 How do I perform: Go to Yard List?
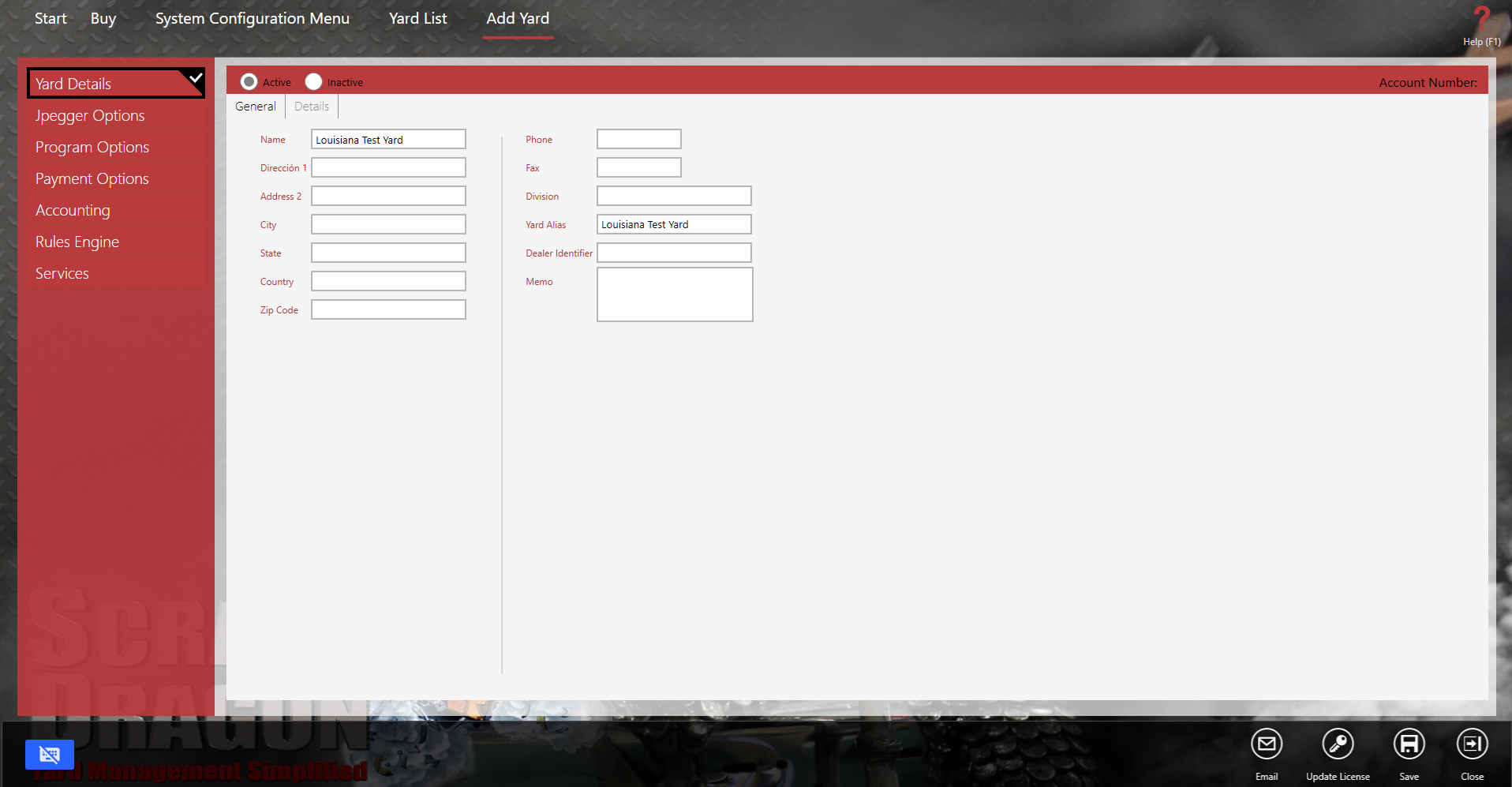coord(418,18)
